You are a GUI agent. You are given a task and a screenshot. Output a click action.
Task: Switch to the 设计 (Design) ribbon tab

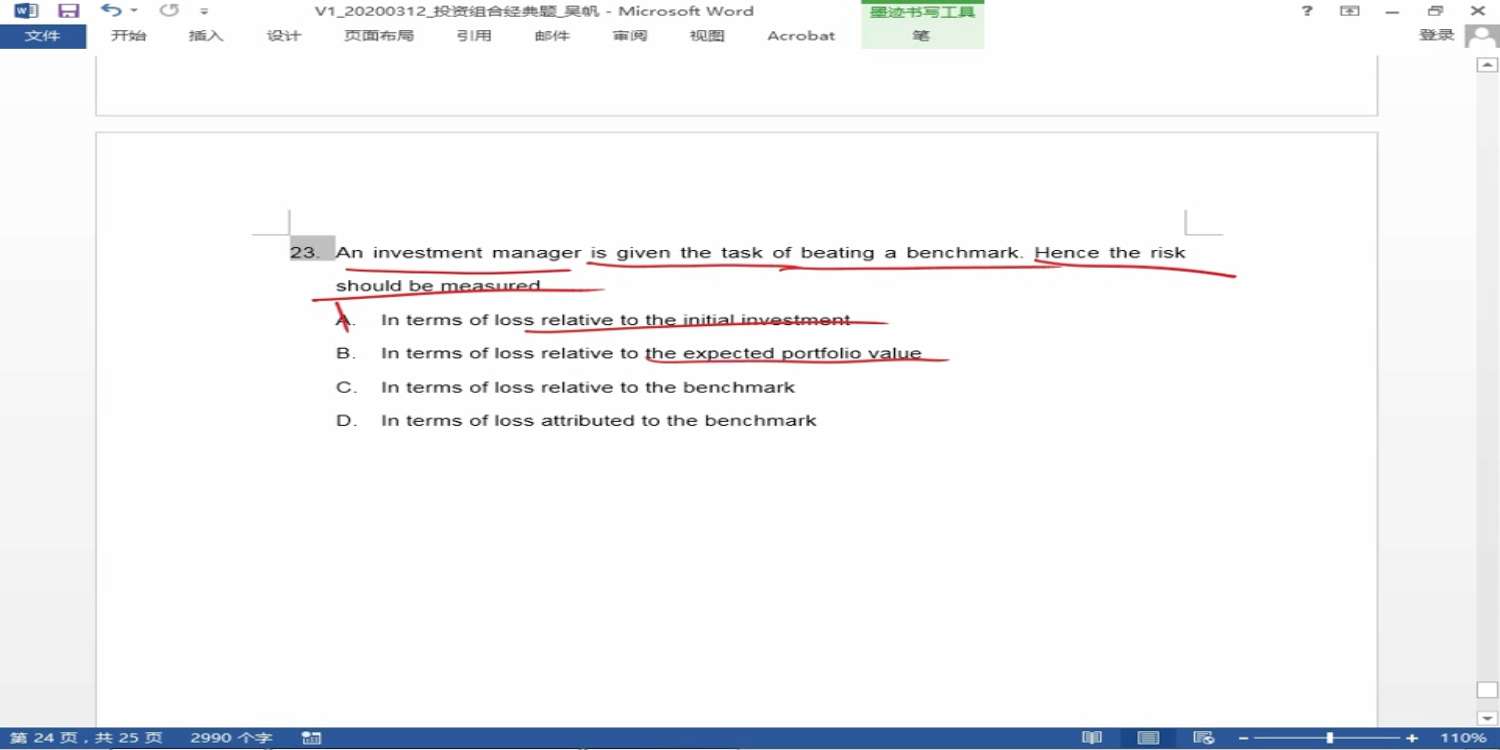click(284, 36)
